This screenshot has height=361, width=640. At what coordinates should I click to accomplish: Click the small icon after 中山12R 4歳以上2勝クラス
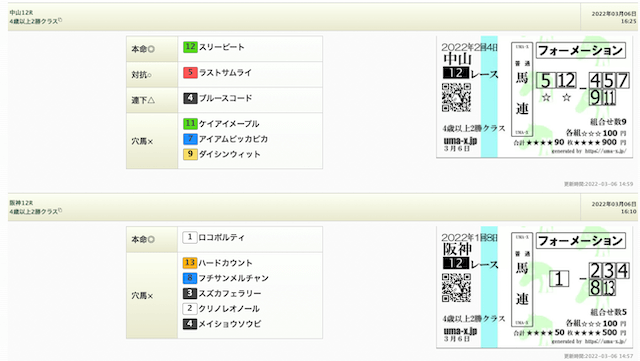[60, 19]
